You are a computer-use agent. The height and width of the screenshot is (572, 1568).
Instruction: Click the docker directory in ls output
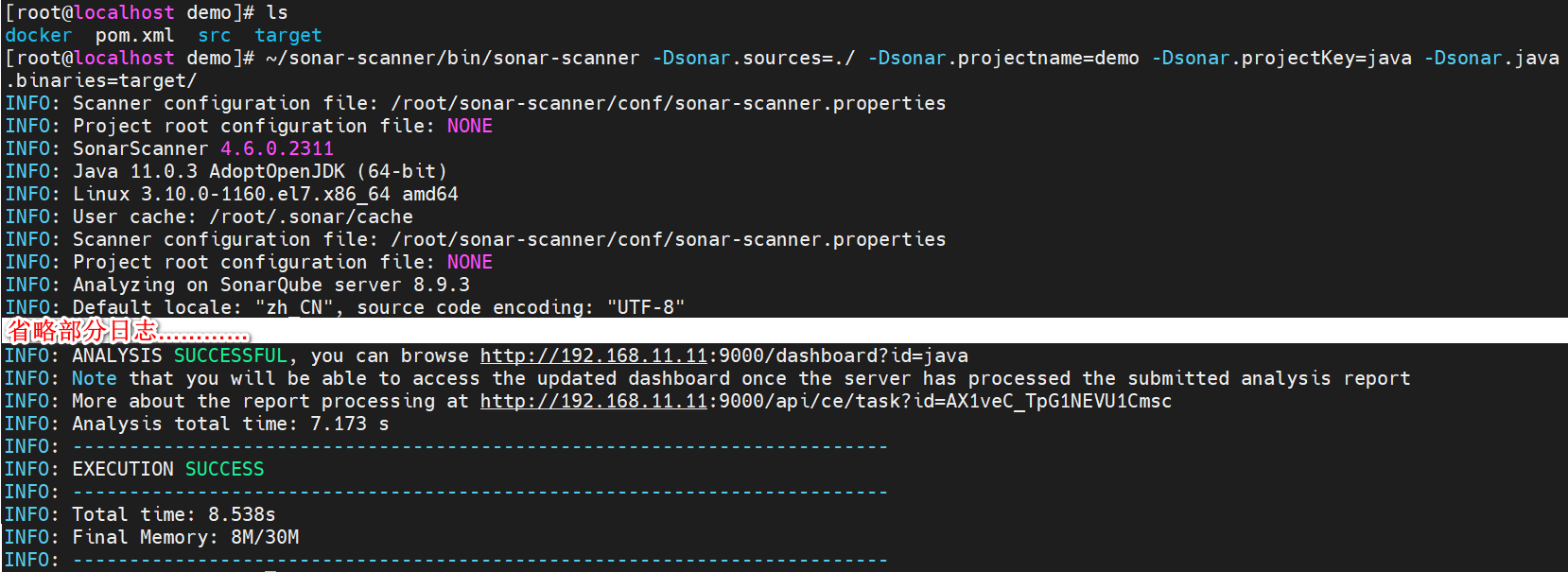38,35
